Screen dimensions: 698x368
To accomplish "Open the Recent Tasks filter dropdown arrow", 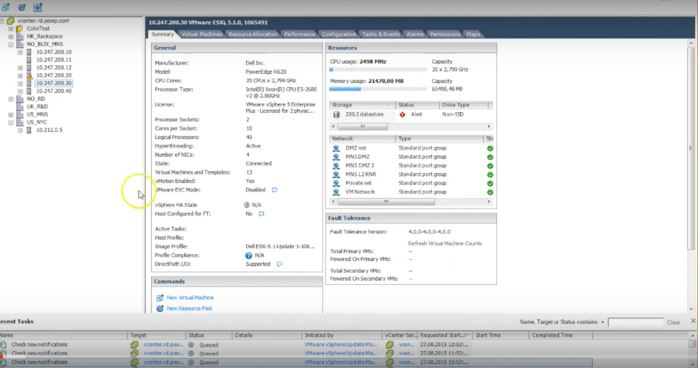I will [x=603, y=322].
